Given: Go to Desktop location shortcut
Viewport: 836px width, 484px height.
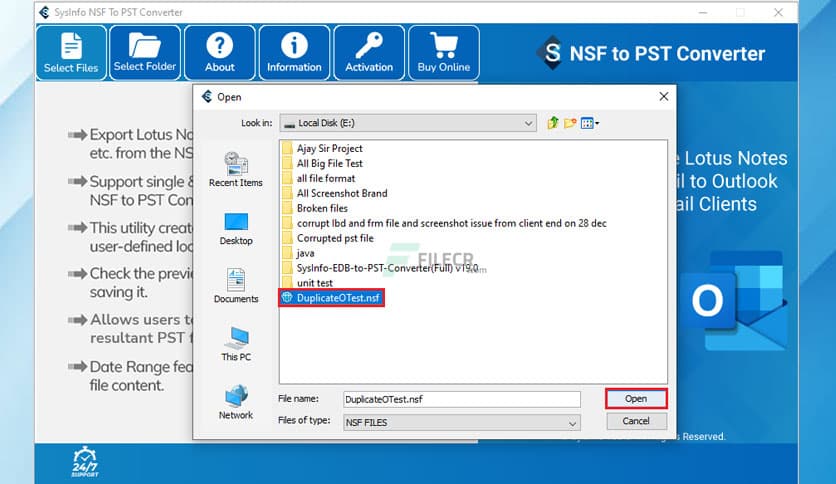Looking at the screenshot, I should [236, 229].
